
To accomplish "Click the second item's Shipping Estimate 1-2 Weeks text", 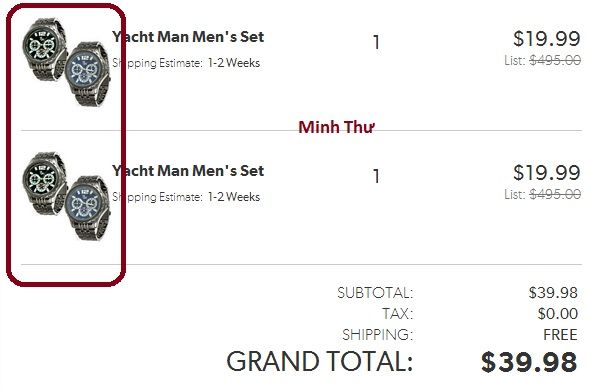I will (186, 197).
